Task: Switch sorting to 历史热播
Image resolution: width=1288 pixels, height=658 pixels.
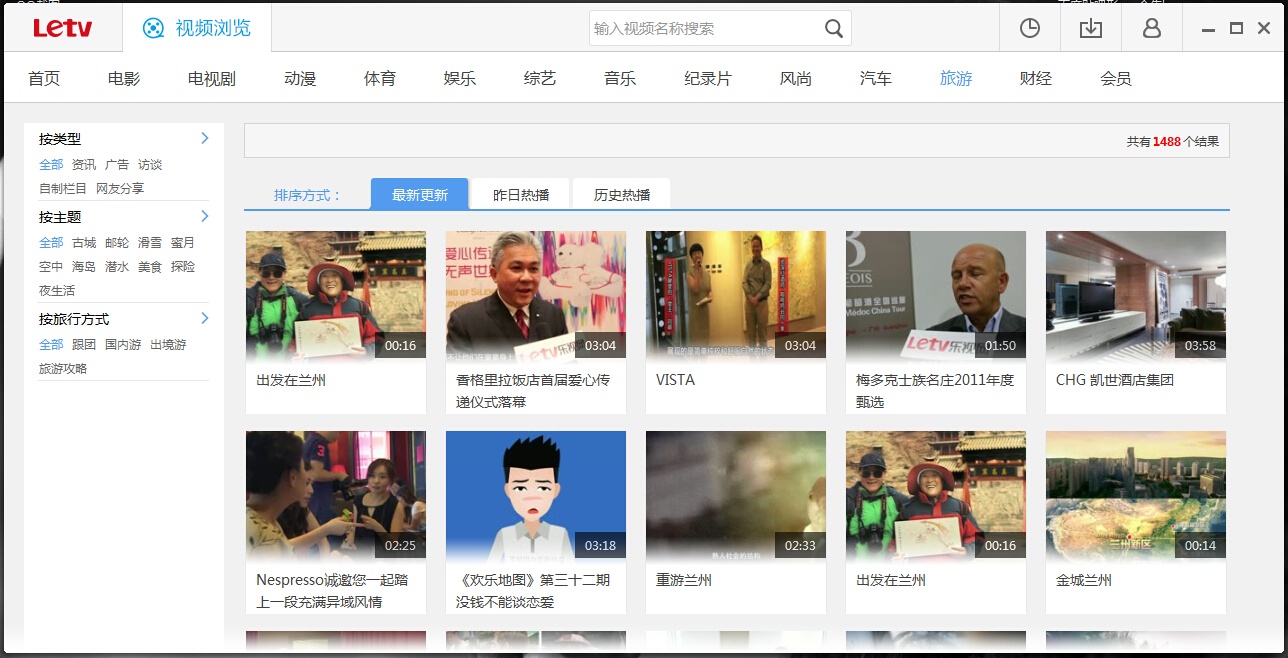Action: coord(620,193)
